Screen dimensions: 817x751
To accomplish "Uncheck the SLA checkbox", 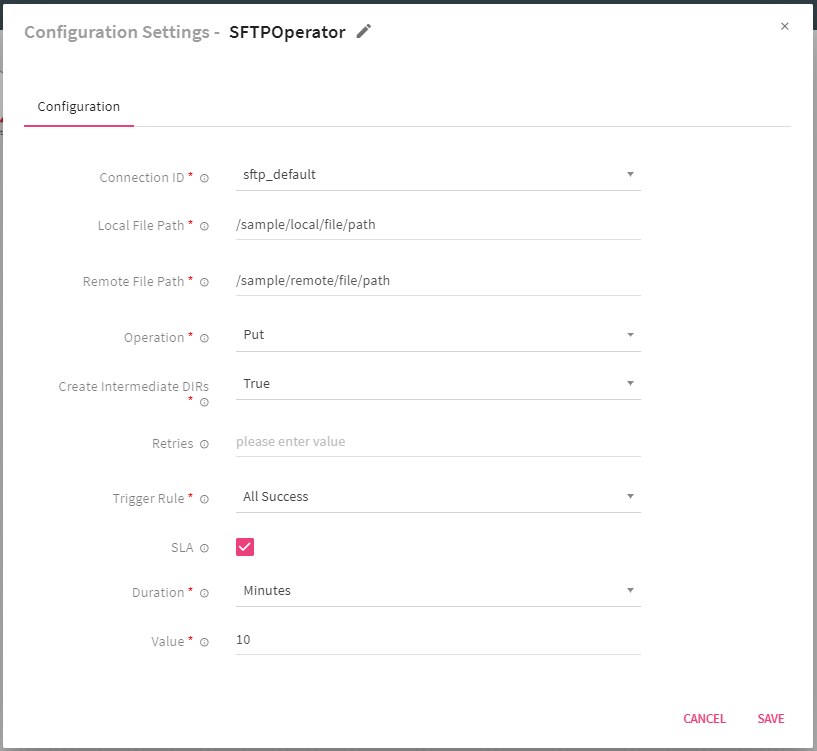I will click(x=245, y=547).
